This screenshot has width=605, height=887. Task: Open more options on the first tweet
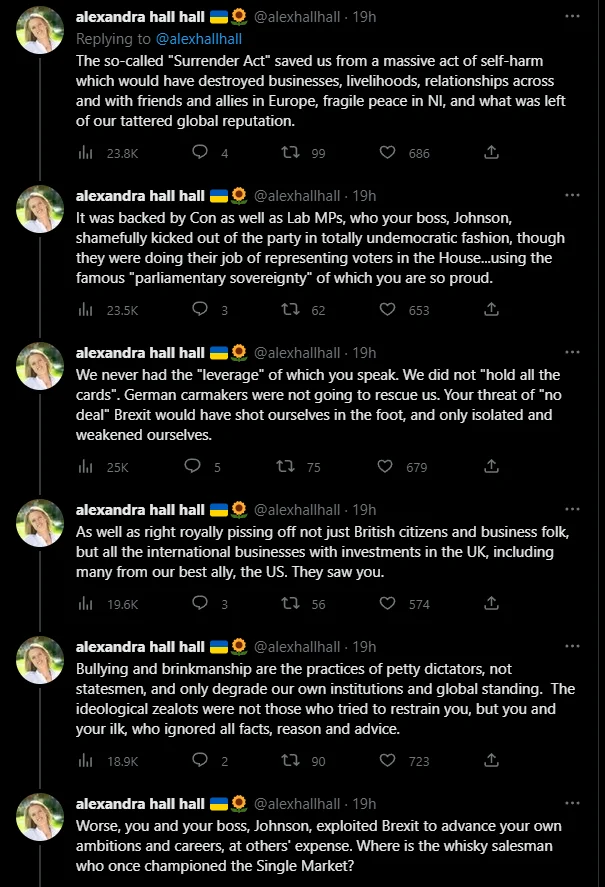pos(572,16)
